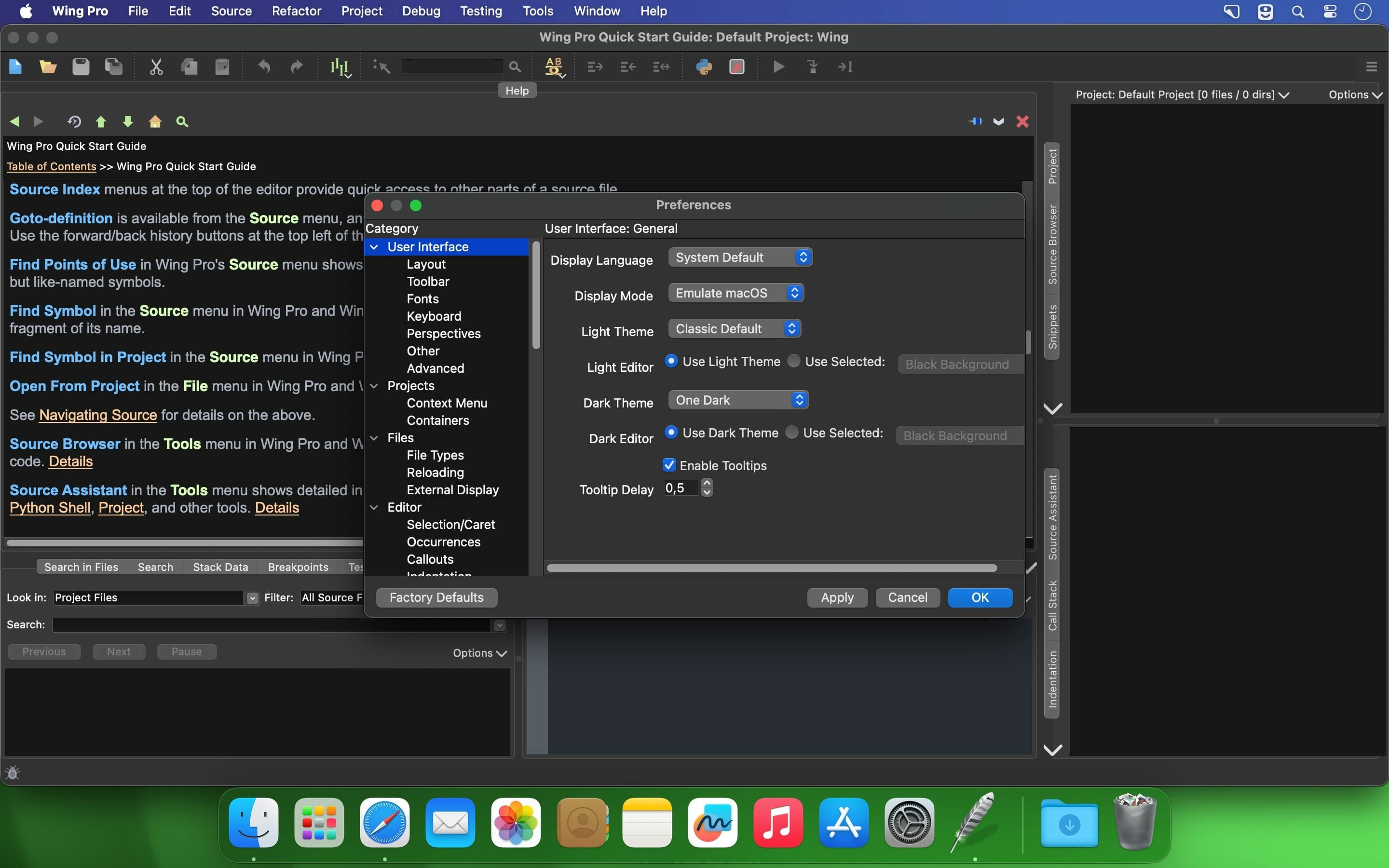Open the Debug menu
The width and height of the screenshot is (1389, 868).
pos(422,11)
